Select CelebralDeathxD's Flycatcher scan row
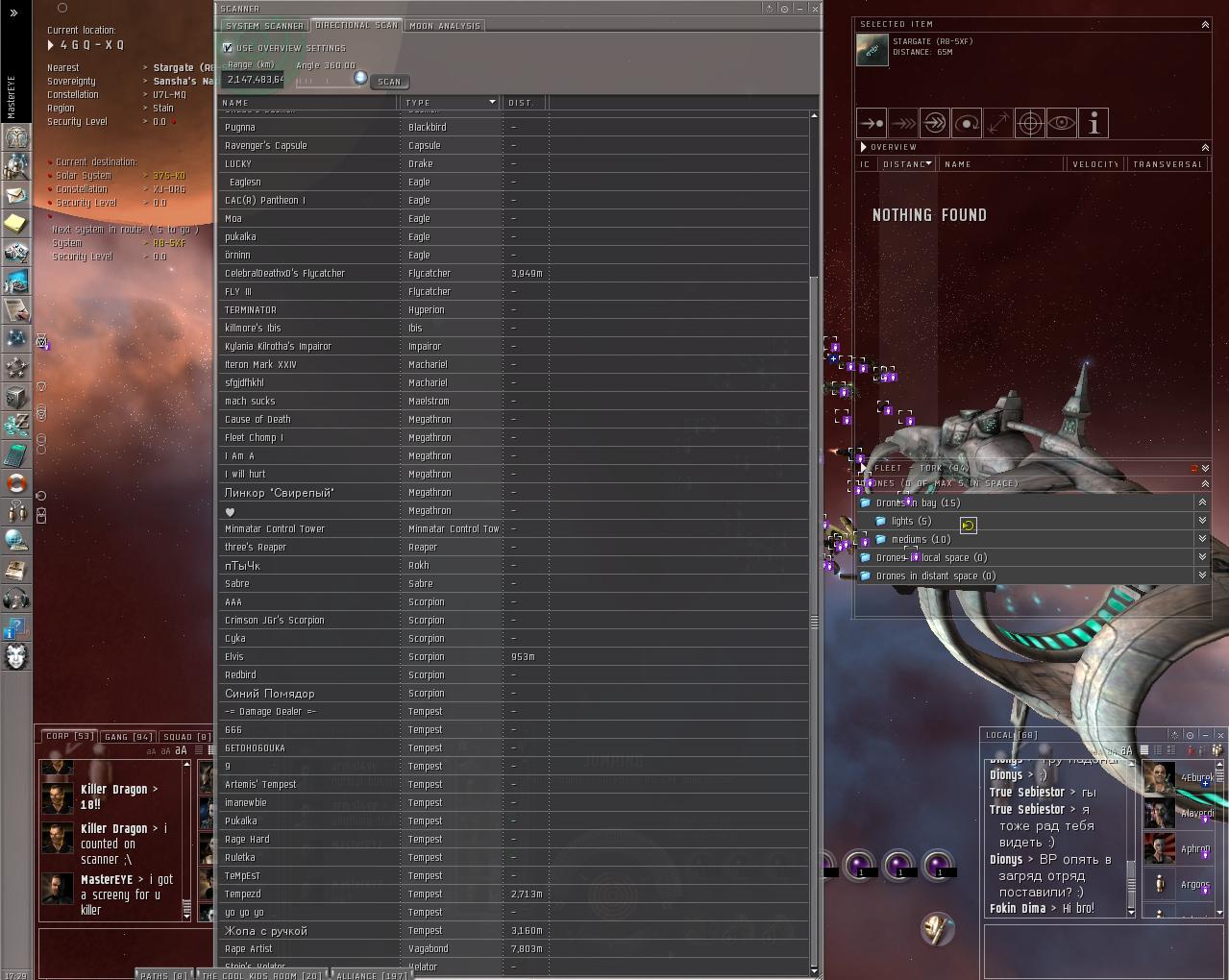Viewport: 1229px width, 980px height. point(514,273)
